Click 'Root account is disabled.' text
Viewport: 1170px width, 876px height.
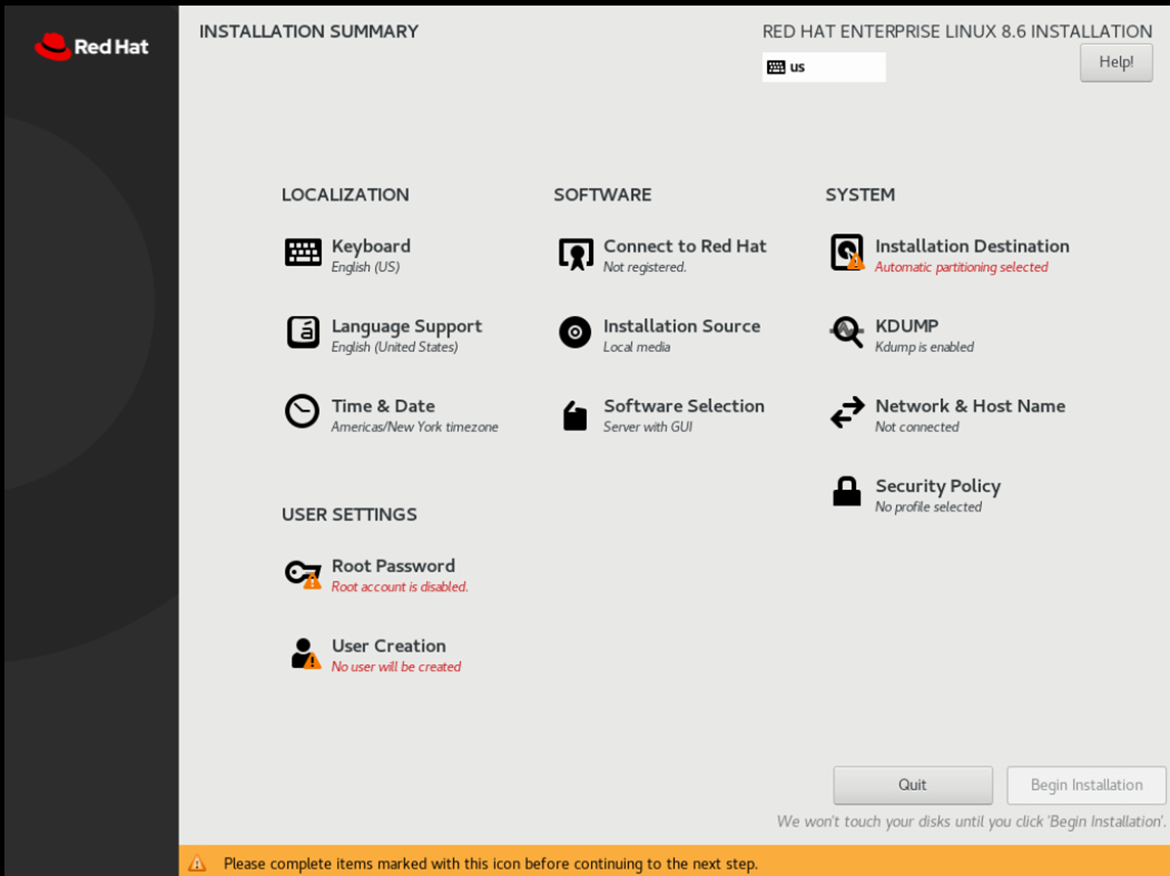point(399,586)
